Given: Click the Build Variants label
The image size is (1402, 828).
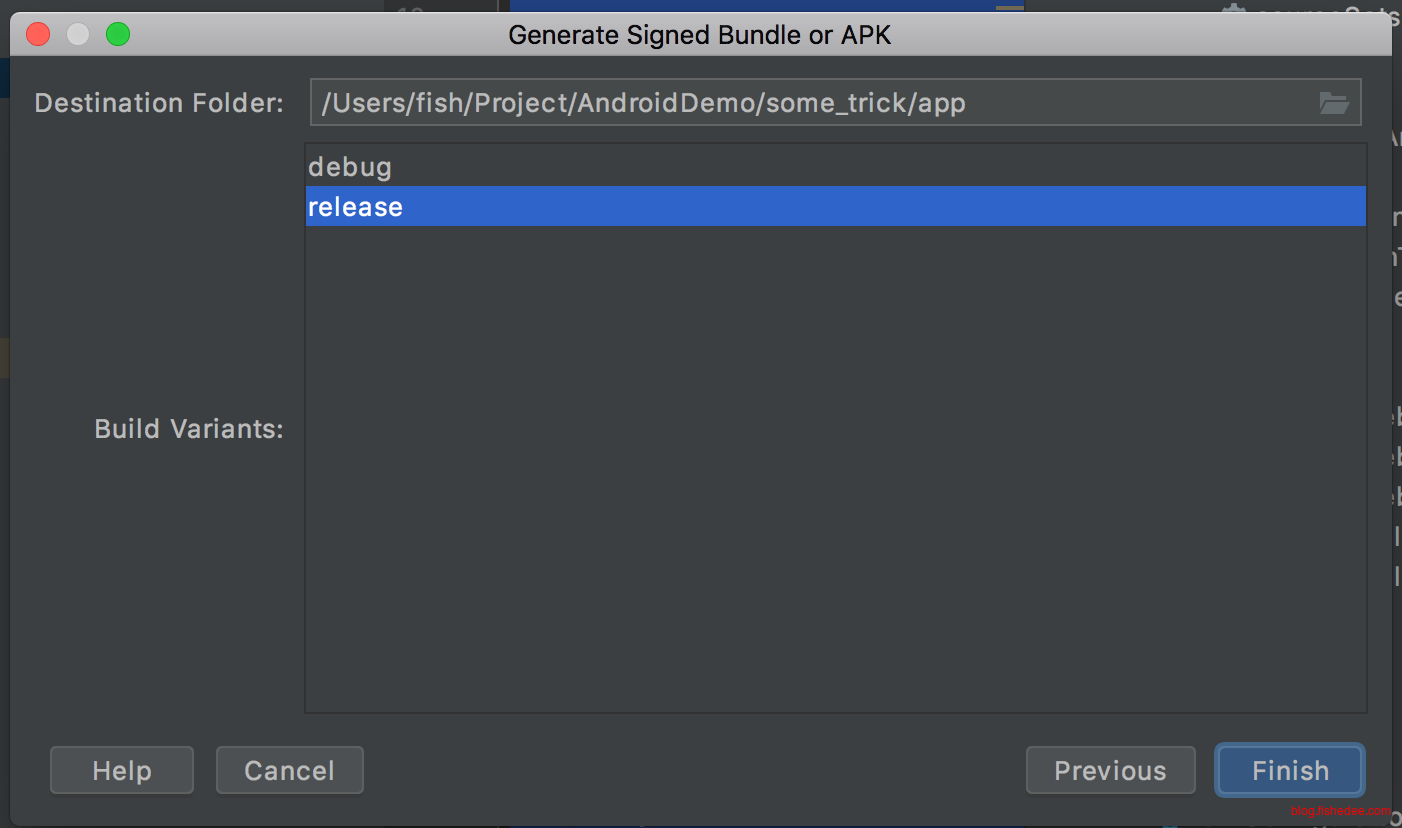Looking at the screenshot, I should 189,429.
